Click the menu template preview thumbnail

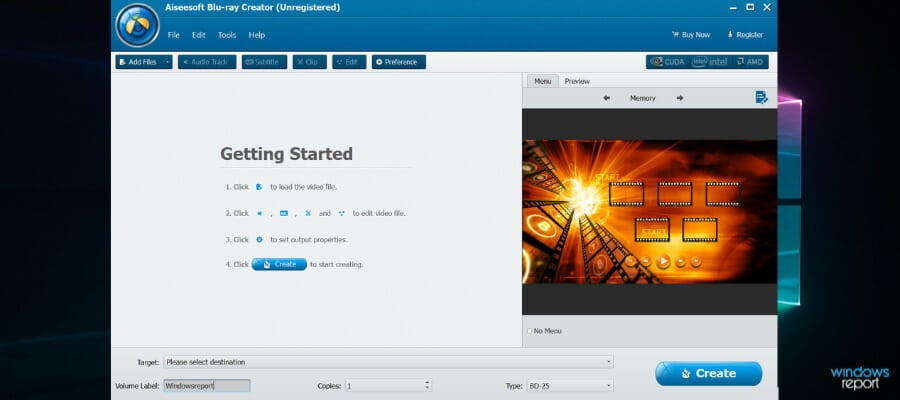coord(650,212)
